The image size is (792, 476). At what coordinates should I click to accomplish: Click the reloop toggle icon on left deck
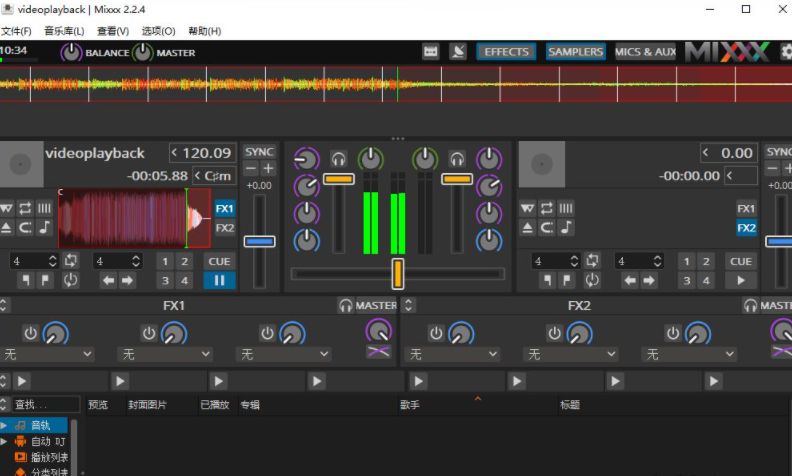[71, 280]
